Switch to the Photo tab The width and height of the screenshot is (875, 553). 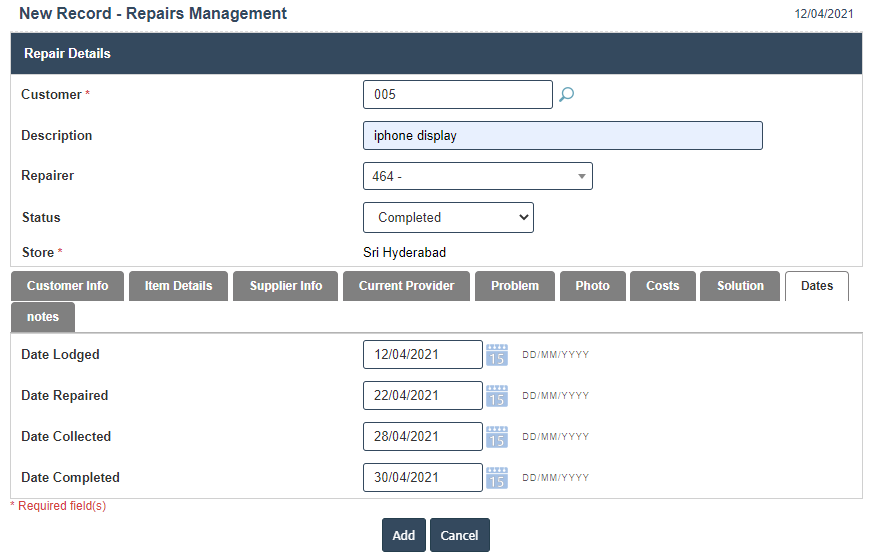[x=592, y=286]
